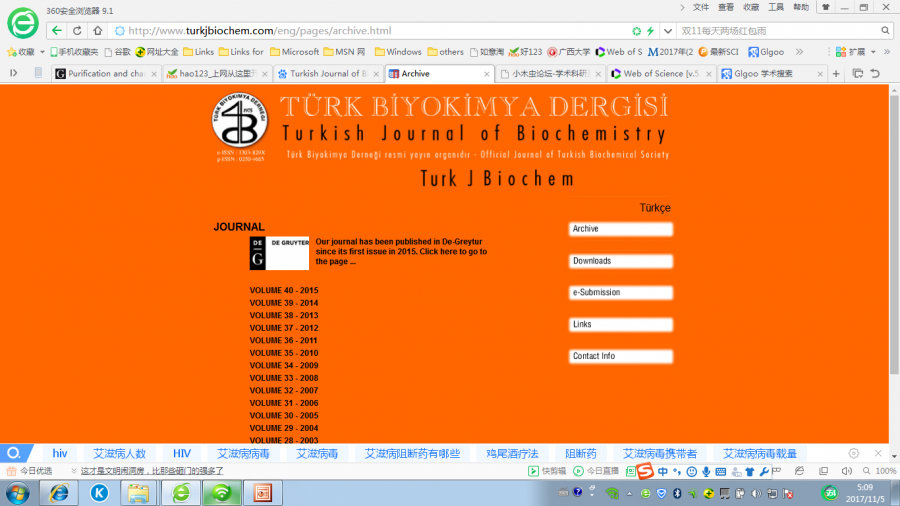Open the File Explorer taskbar icon
Image resolution: width=900 pixels, height=506 pixels.
point(138,493)
